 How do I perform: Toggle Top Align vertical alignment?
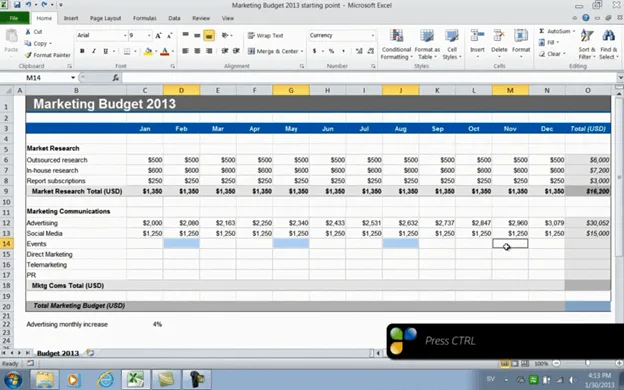[x=185, y=35]
